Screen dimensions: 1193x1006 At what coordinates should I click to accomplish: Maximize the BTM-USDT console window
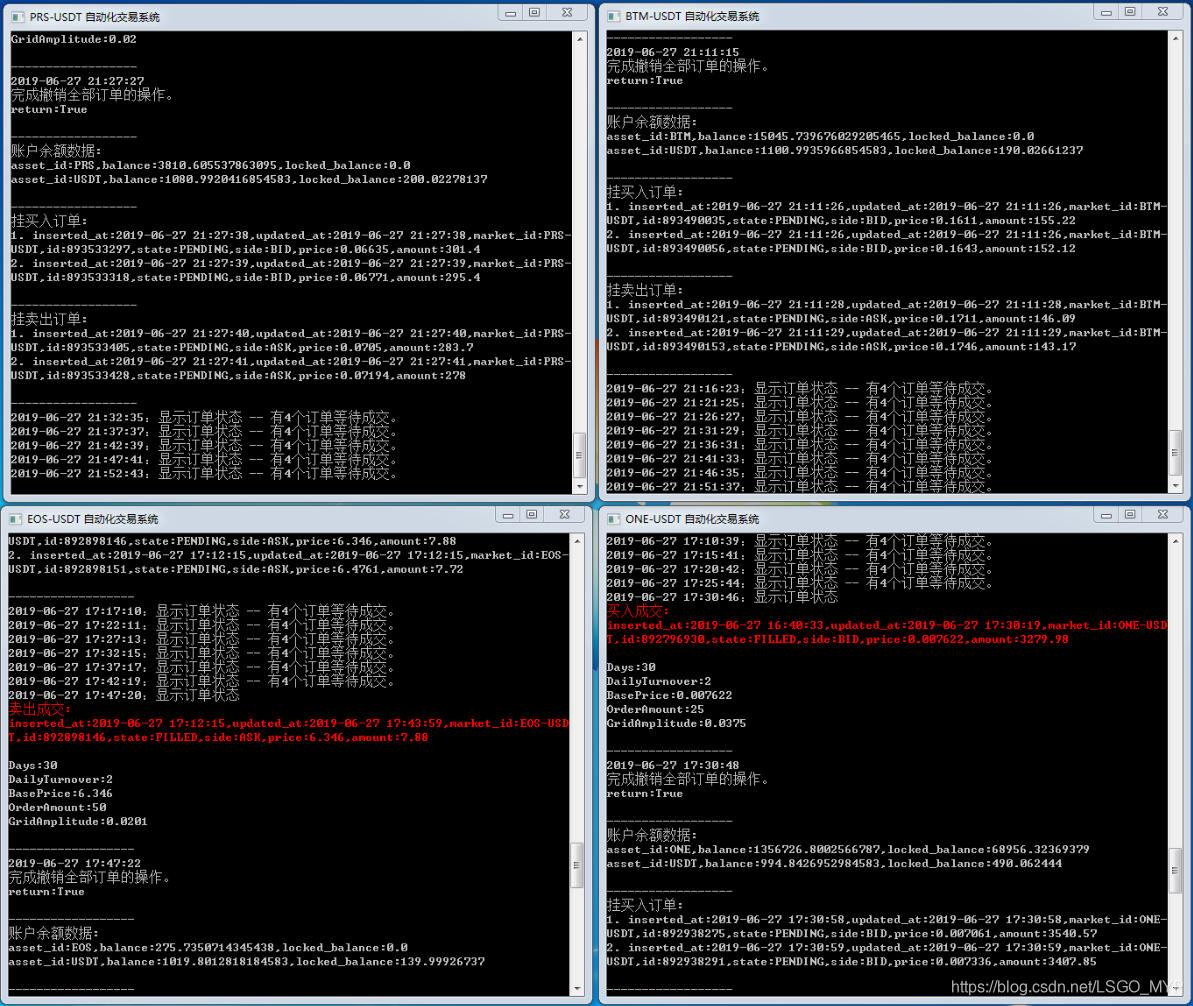[x=1130, y=12]
